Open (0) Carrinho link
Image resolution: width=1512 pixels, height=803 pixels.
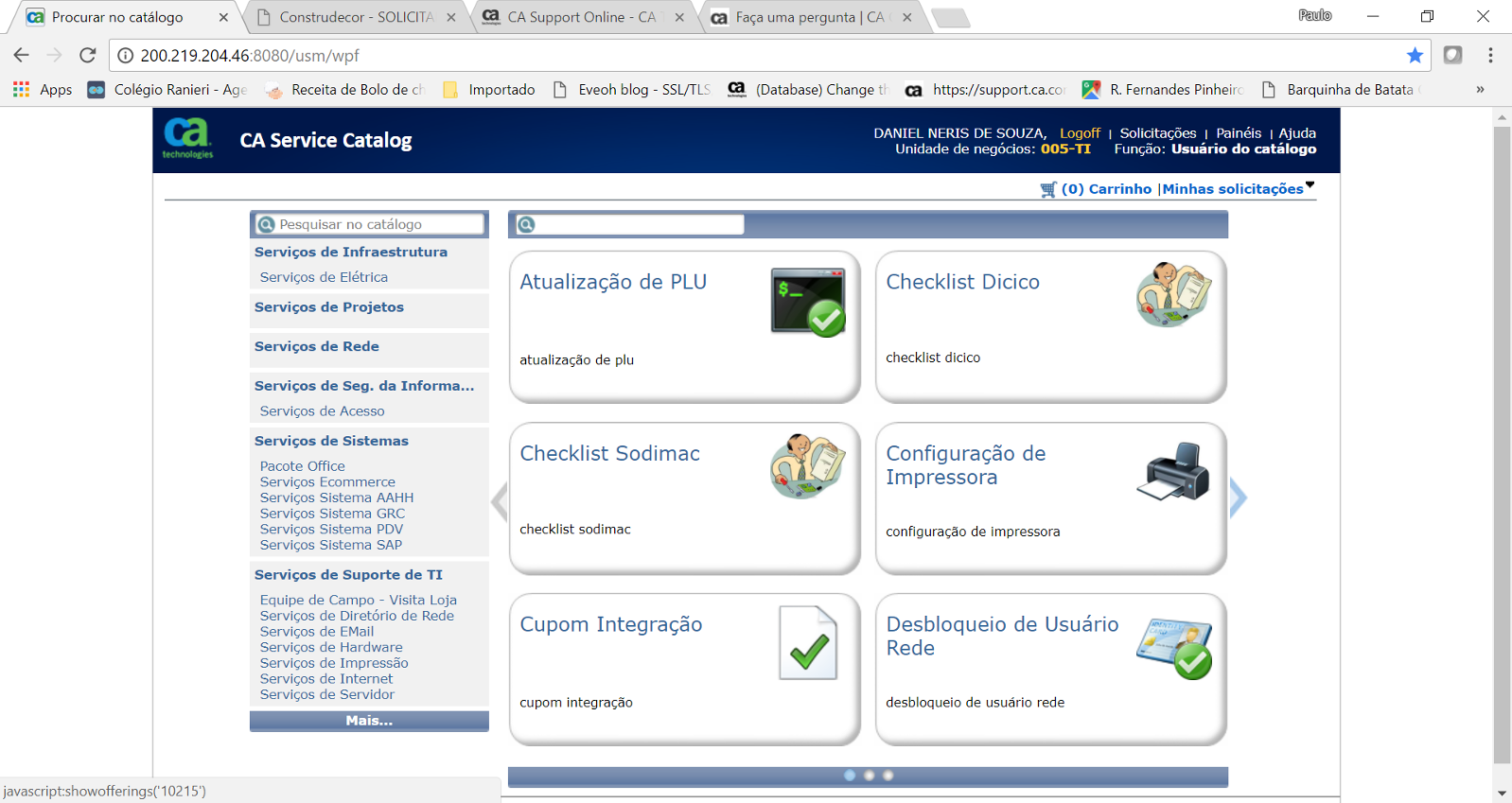click(1106, 189)
